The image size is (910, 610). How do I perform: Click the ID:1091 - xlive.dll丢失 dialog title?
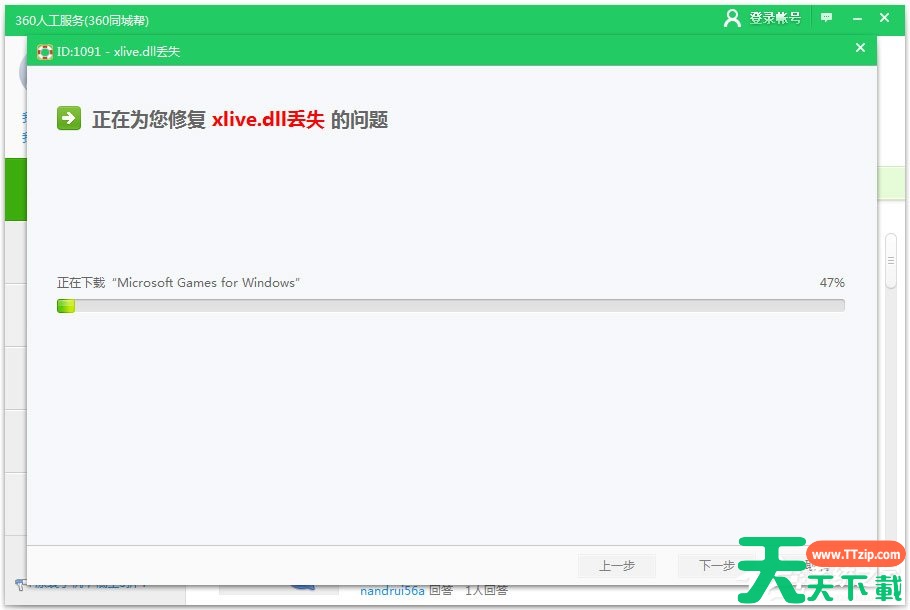118,52
